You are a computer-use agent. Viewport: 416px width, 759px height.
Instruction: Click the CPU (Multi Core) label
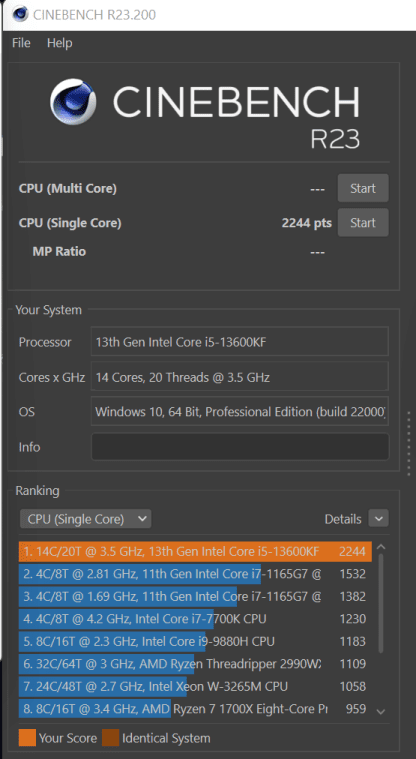coord(68,188)
